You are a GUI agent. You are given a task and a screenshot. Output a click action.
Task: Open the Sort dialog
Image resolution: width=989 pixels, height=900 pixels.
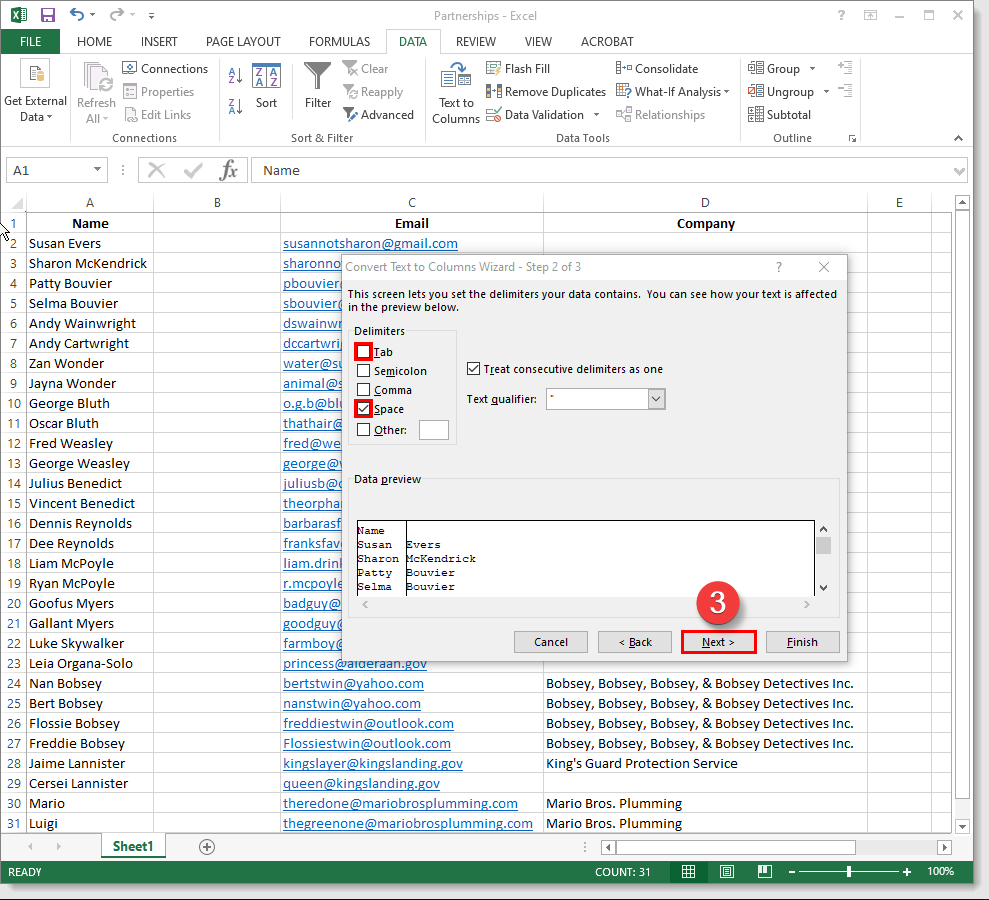(266, 86)
